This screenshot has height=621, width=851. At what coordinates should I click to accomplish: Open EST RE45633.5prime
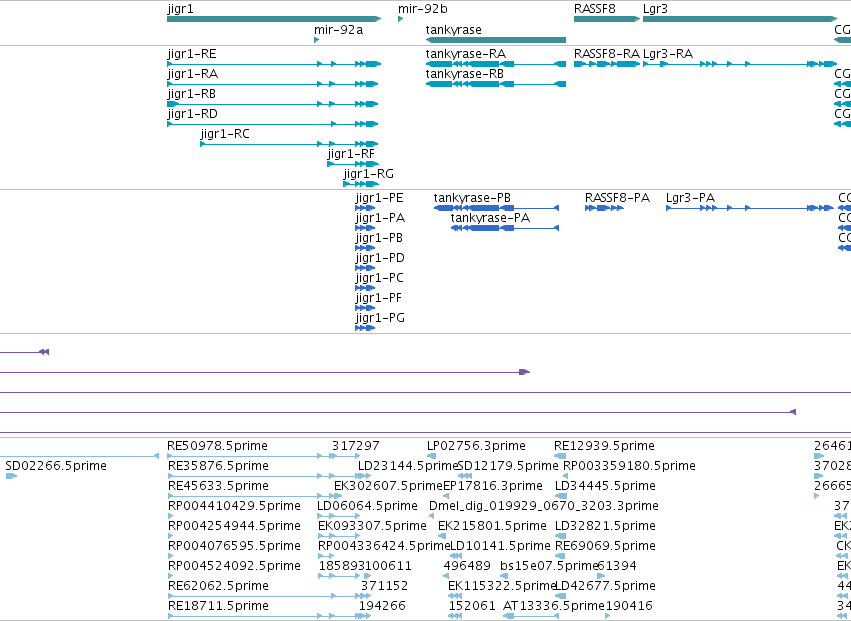pos(218,486)
